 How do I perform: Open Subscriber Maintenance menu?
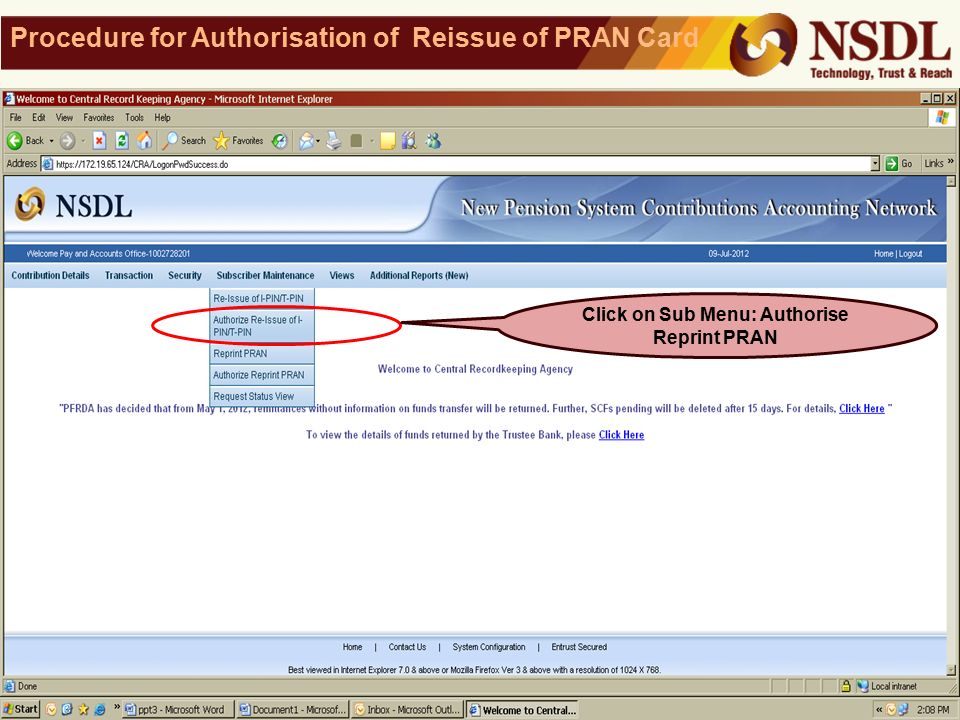pyautogui.click(x=265, y=276)
